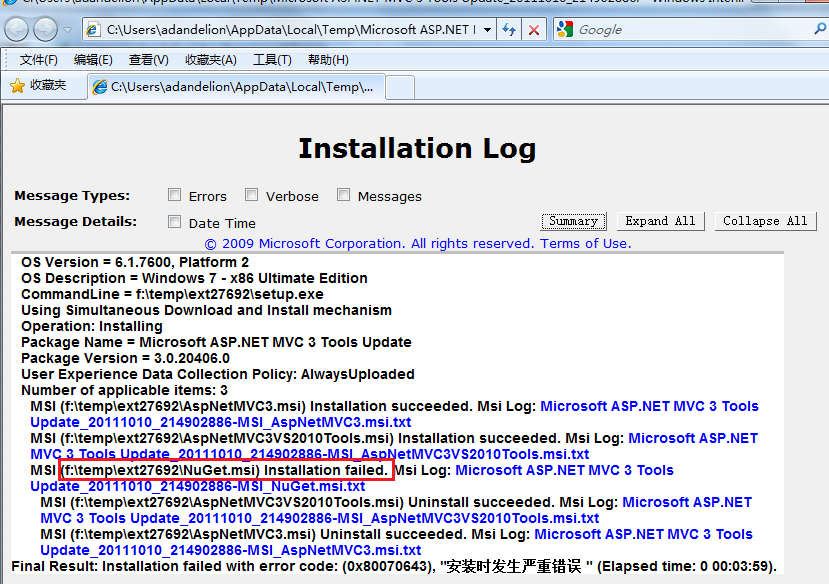This screenshot has height=584, width=829.
Task: Click the Summary button
Action: pos(573,220)
